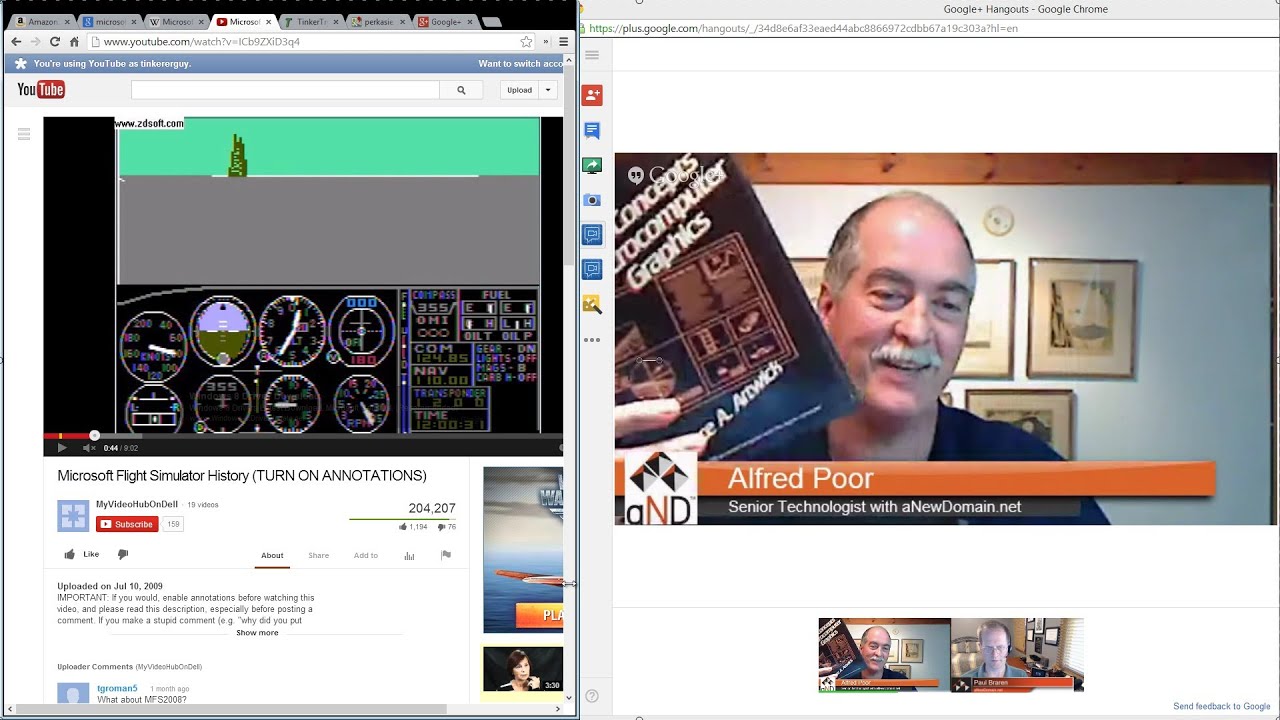Click the Hangouts help question mark icon

pos(592,696)
